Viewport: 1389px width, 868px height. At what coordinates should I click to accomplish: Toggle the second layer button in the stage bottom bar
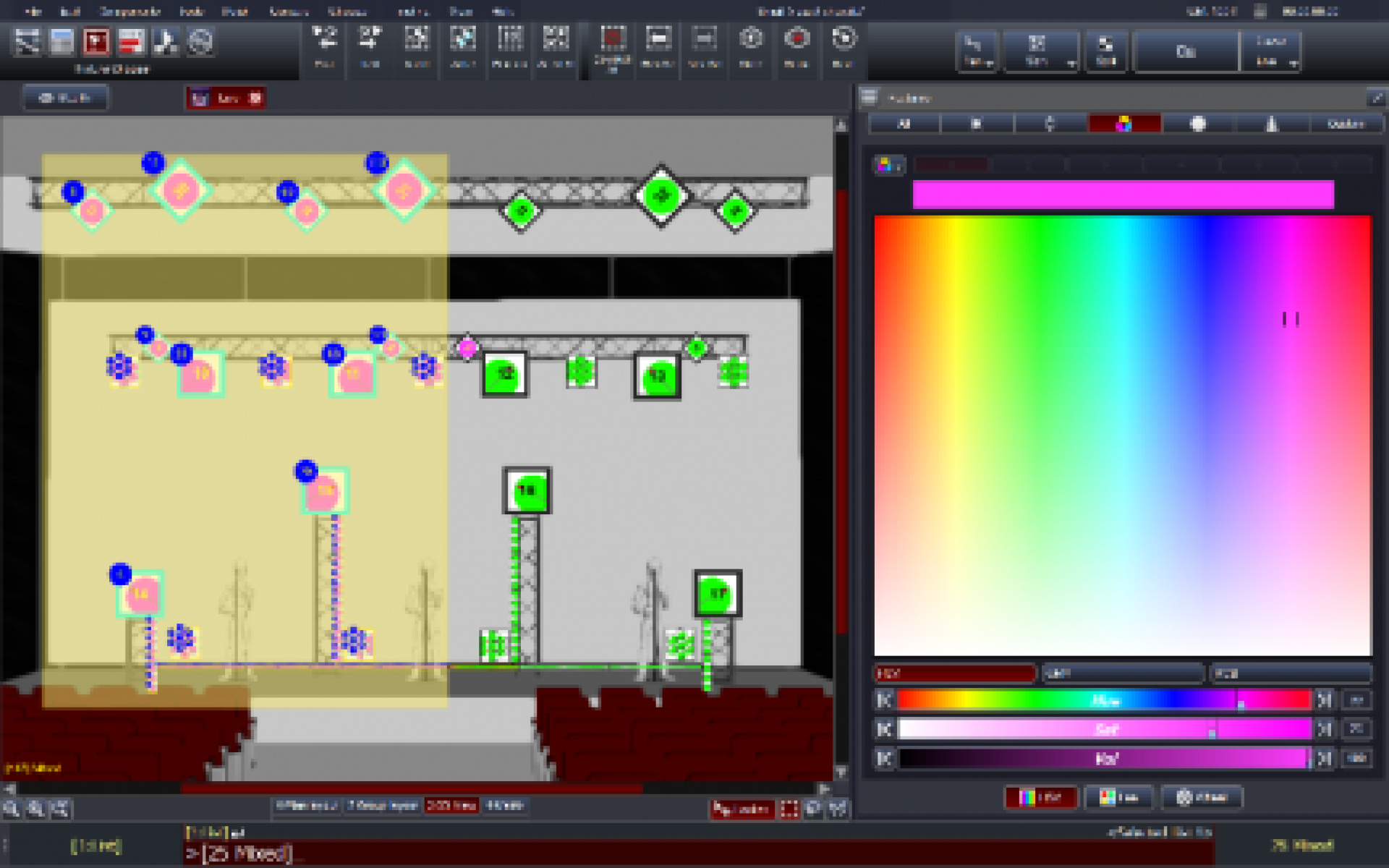pyautogui.click(x=383, y=806)
